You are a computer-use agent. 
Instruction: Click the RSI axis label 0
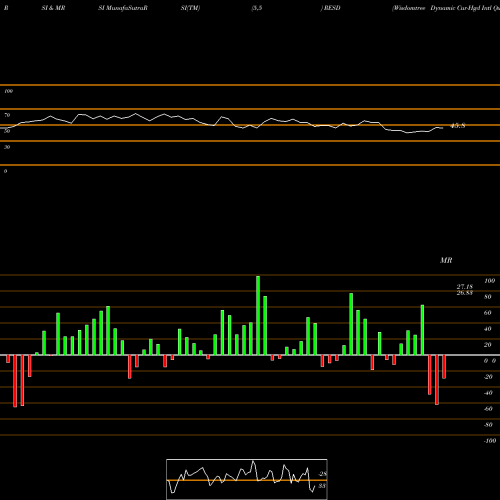[x=5, y=171]
